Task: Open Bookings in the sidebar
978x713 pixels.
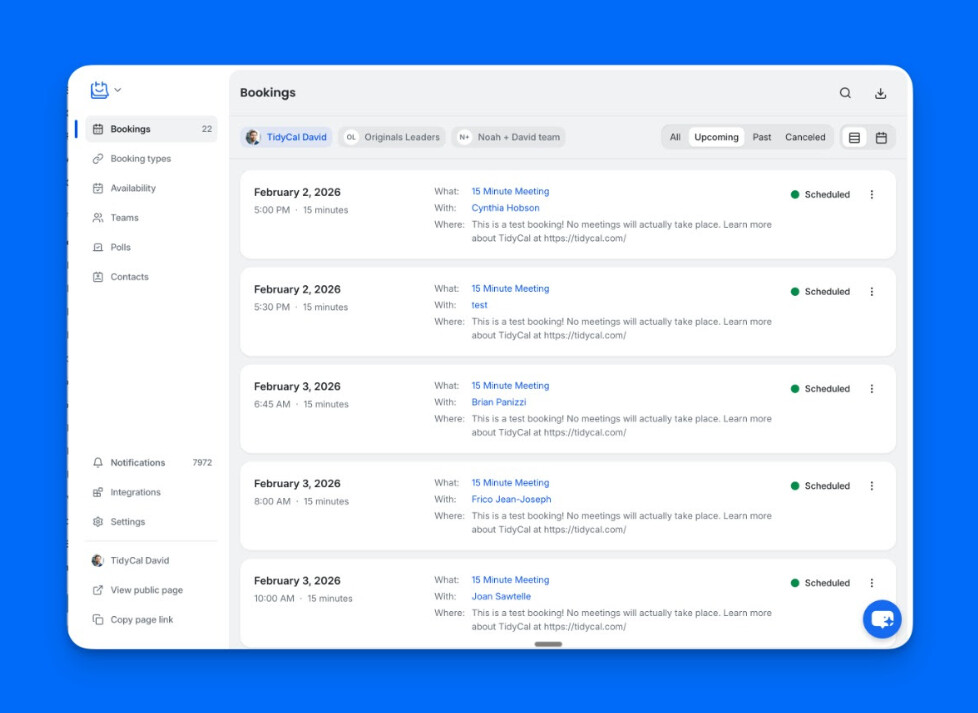Action: [x=152, y=129]
